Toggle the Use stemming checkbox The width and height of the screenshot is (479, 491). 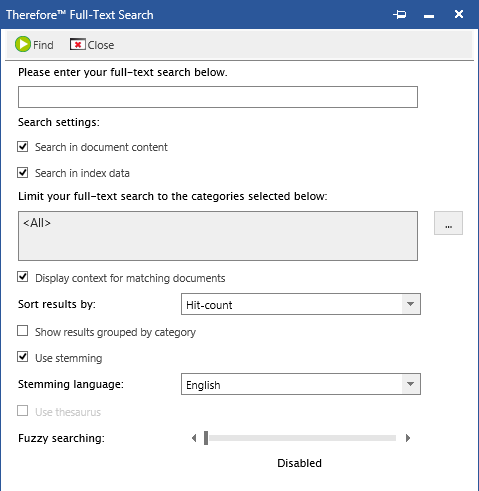(x=23, y=357)
